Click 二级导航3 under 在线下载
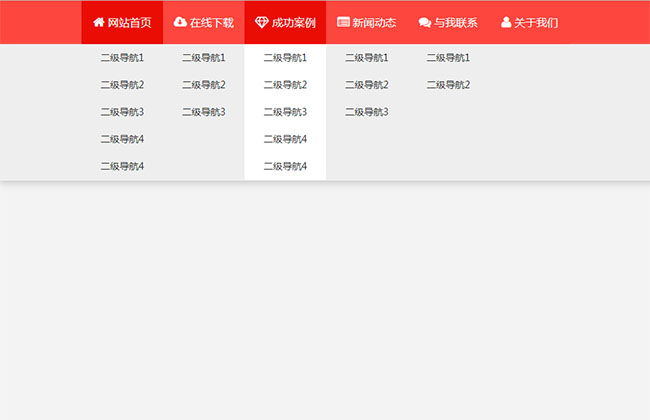 [x=204, y=112]
